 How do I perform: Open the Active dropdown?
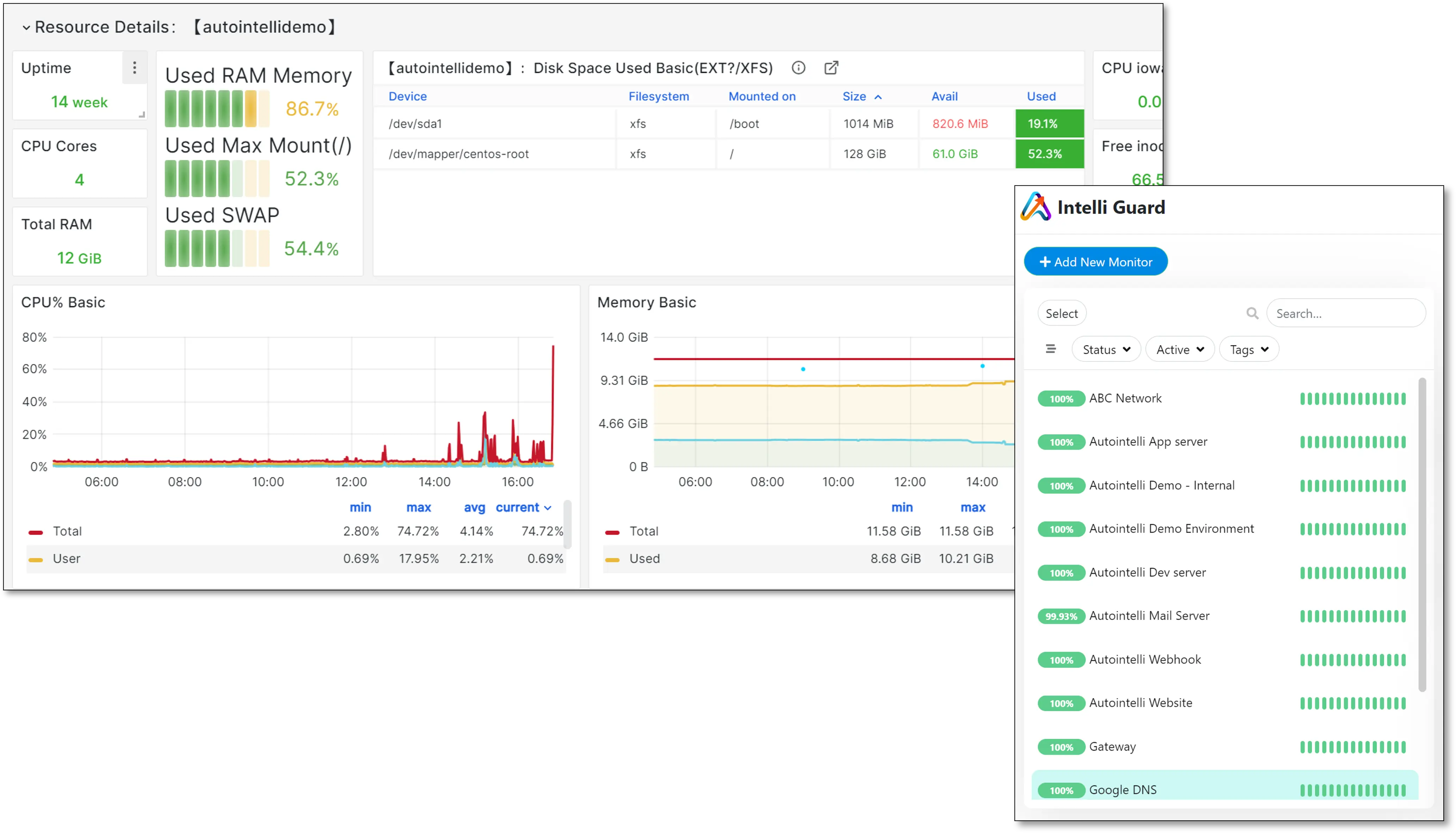1179,349
